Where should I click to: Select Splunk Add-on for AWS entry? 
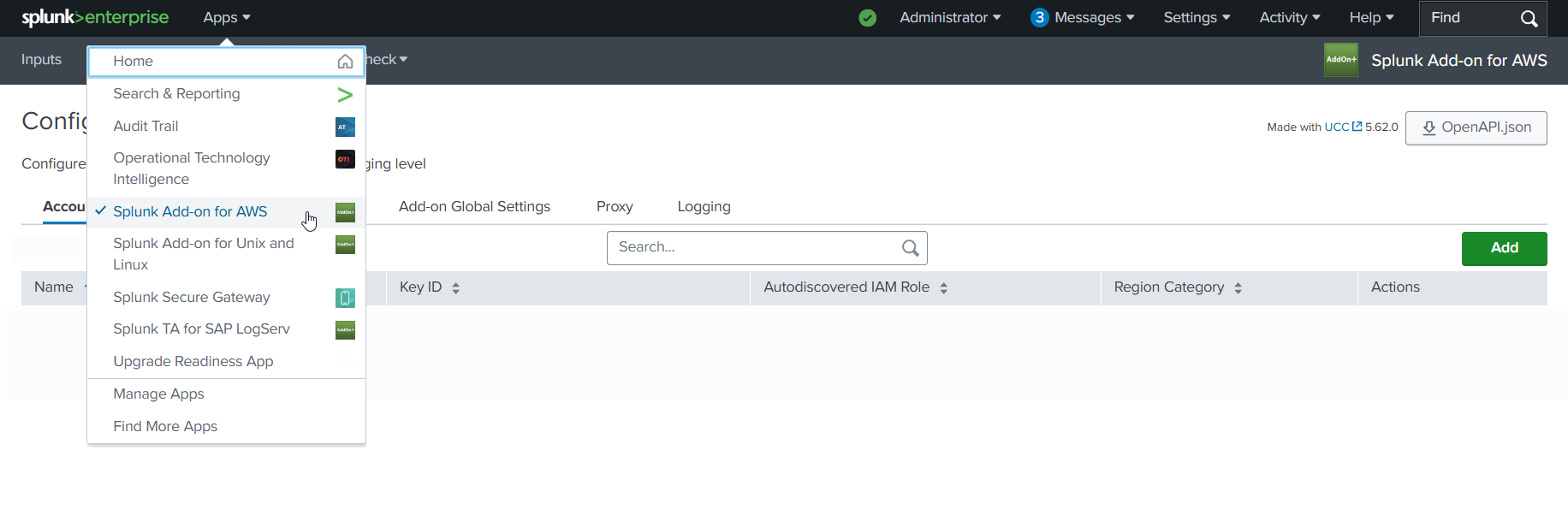click(227, 212)
